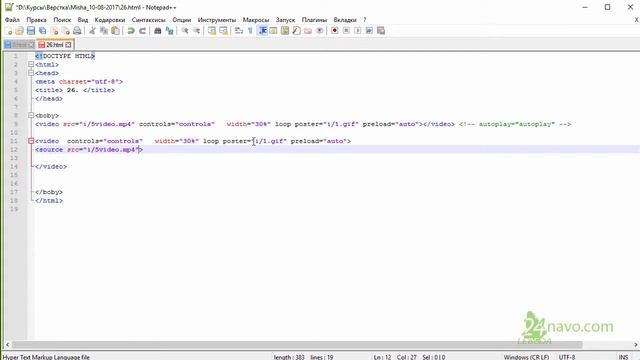Click the 'Ln : 12' status bar entry
This screenshot has width=640, height=360.
point(382,357)
